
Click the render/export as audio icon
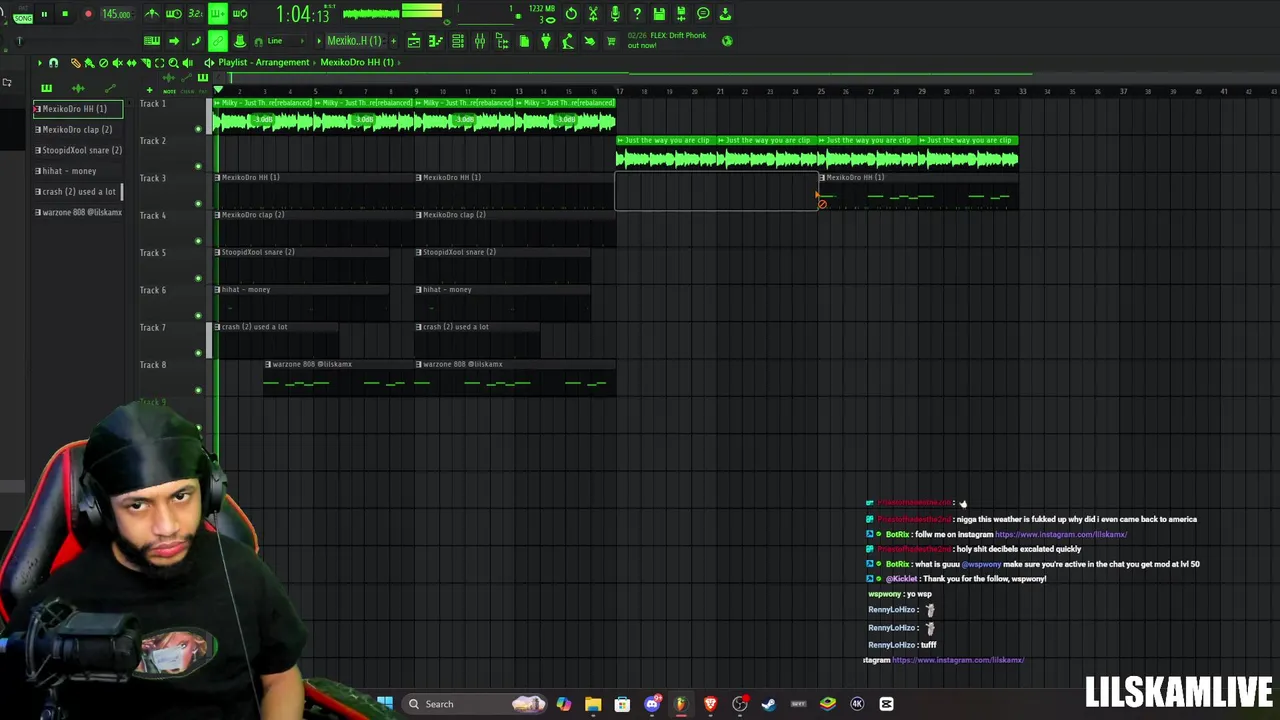pyautogui.click(x=681, y=14)
